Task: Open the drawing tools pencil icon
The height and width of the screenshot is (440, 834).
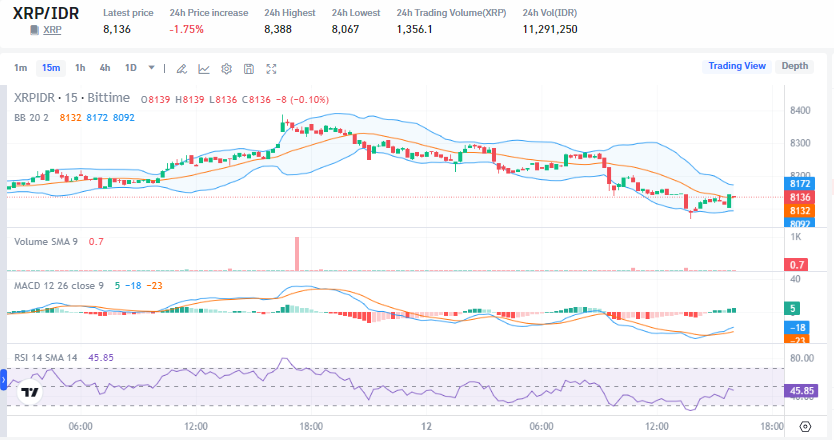Action: click(x=181, y=69)
